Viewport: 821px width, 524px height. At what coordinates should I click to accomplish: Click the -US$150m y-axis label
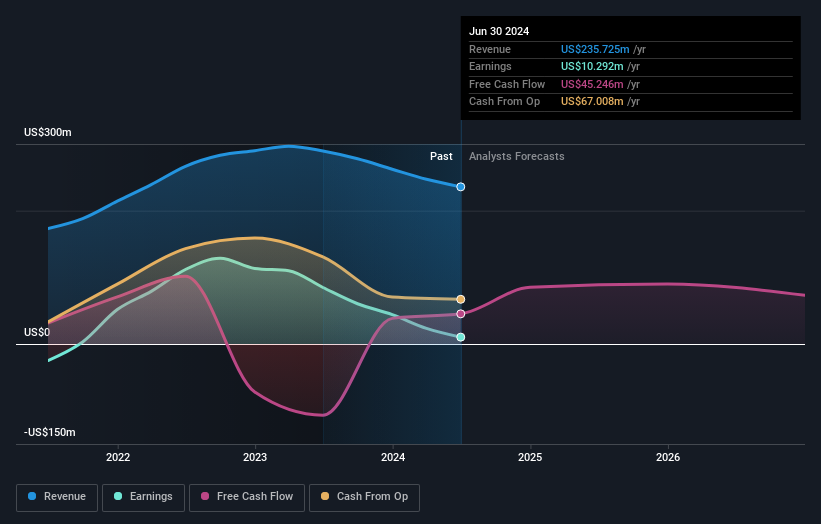(x=50, y=432)
